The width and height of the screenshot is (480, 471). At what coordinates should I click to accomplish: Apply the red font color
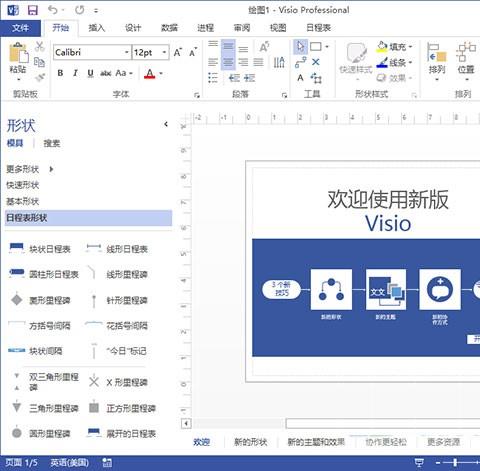click(150, 73)
